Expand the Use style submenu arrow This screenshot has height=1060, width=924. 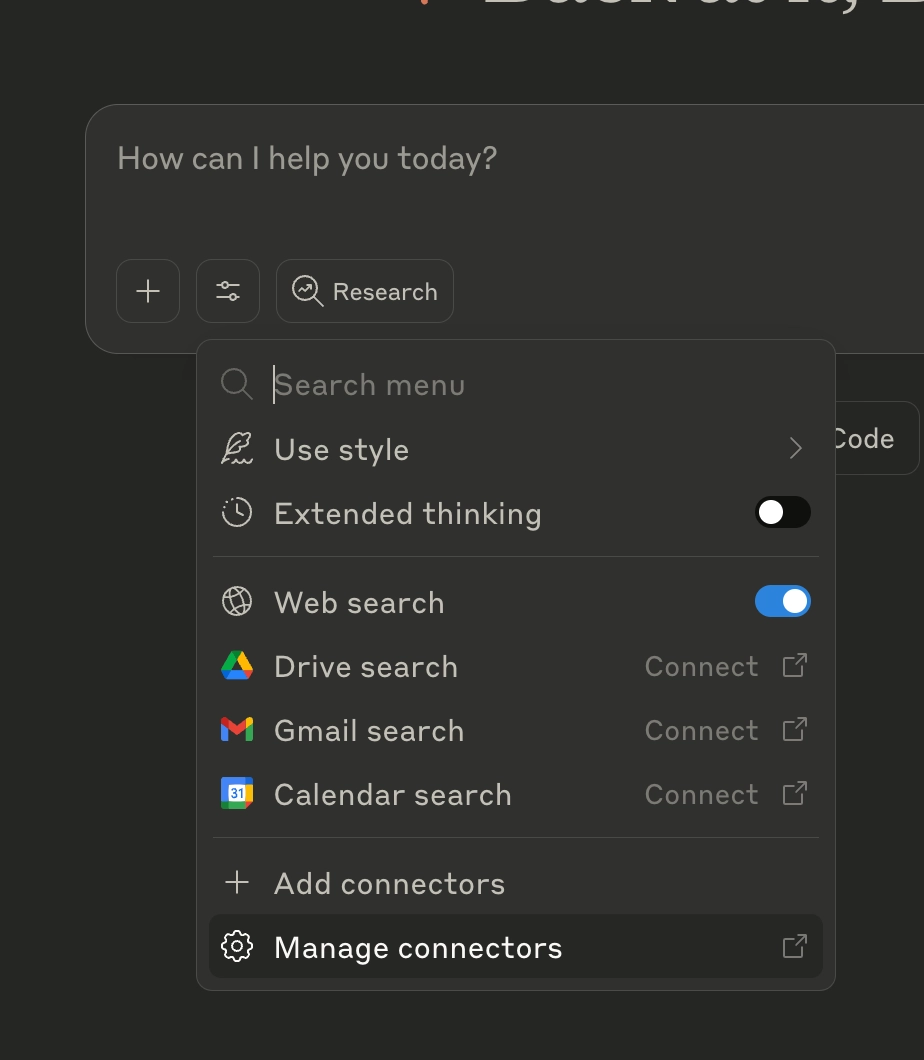796,449
